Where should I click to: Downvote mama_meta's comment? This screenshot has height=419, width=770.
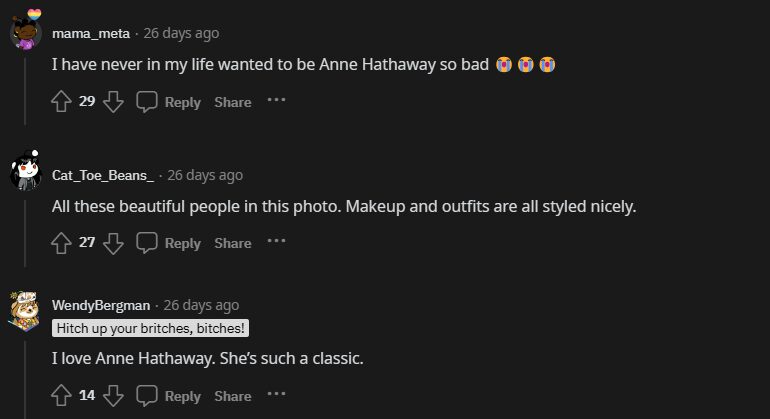pyautogui.click(x=113, y=101)
